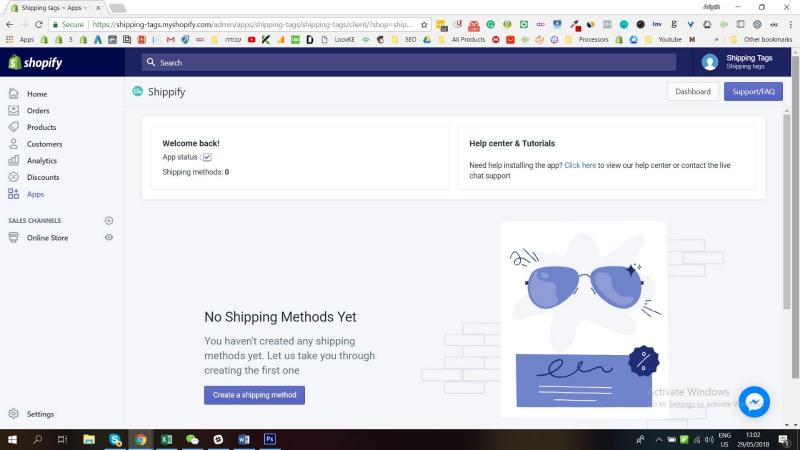800x450 pixels.
Task: Open Windows Start menu
Action: 12,439
